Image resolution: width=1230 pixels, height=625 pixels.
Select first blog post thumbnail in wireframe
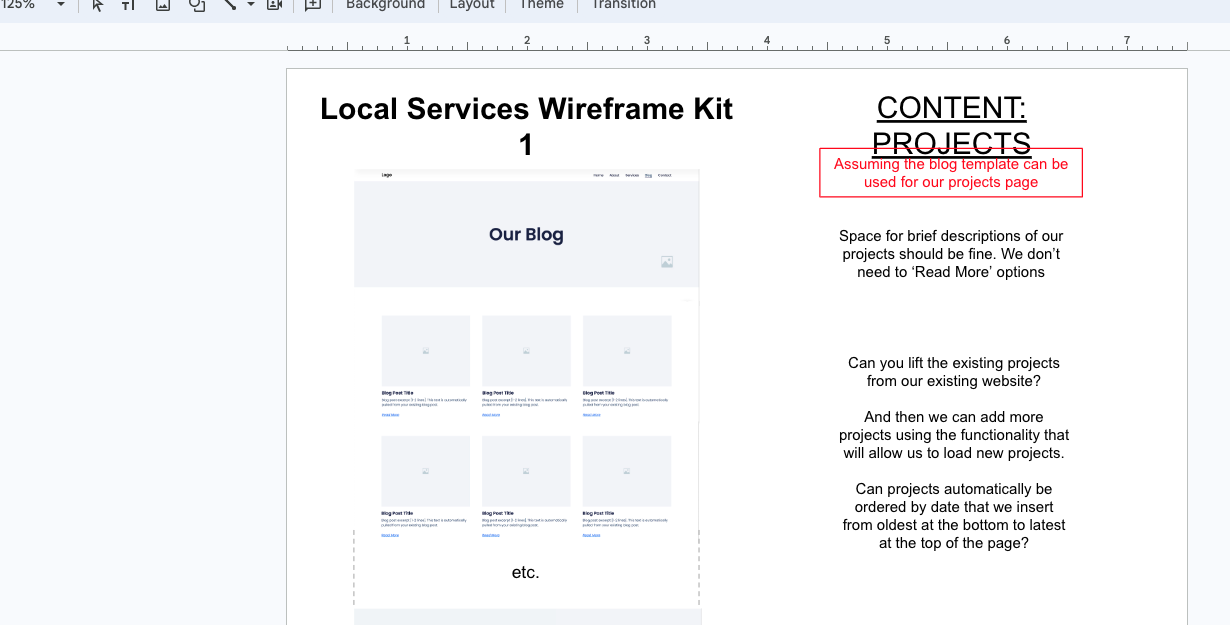click(x=425, y=351)
